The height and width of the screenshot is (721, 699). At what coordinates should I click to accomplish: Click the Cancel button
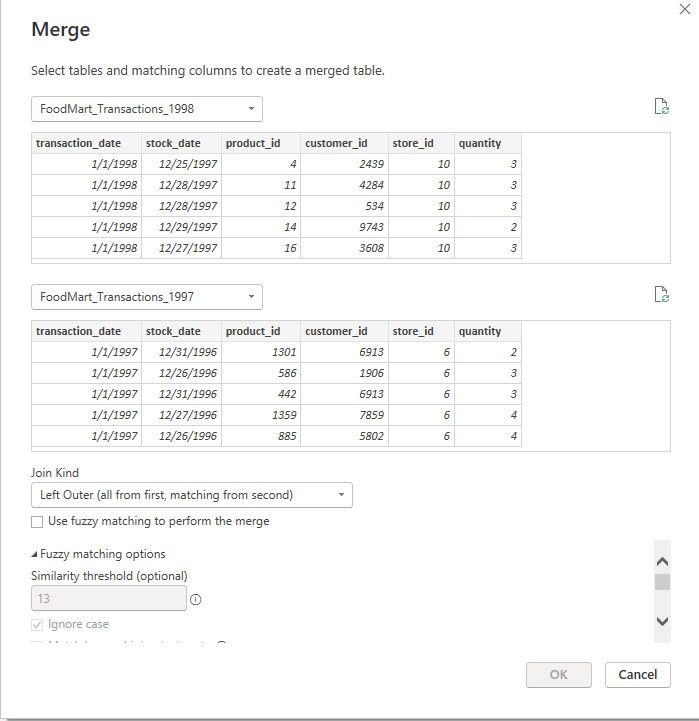[638, 675]
